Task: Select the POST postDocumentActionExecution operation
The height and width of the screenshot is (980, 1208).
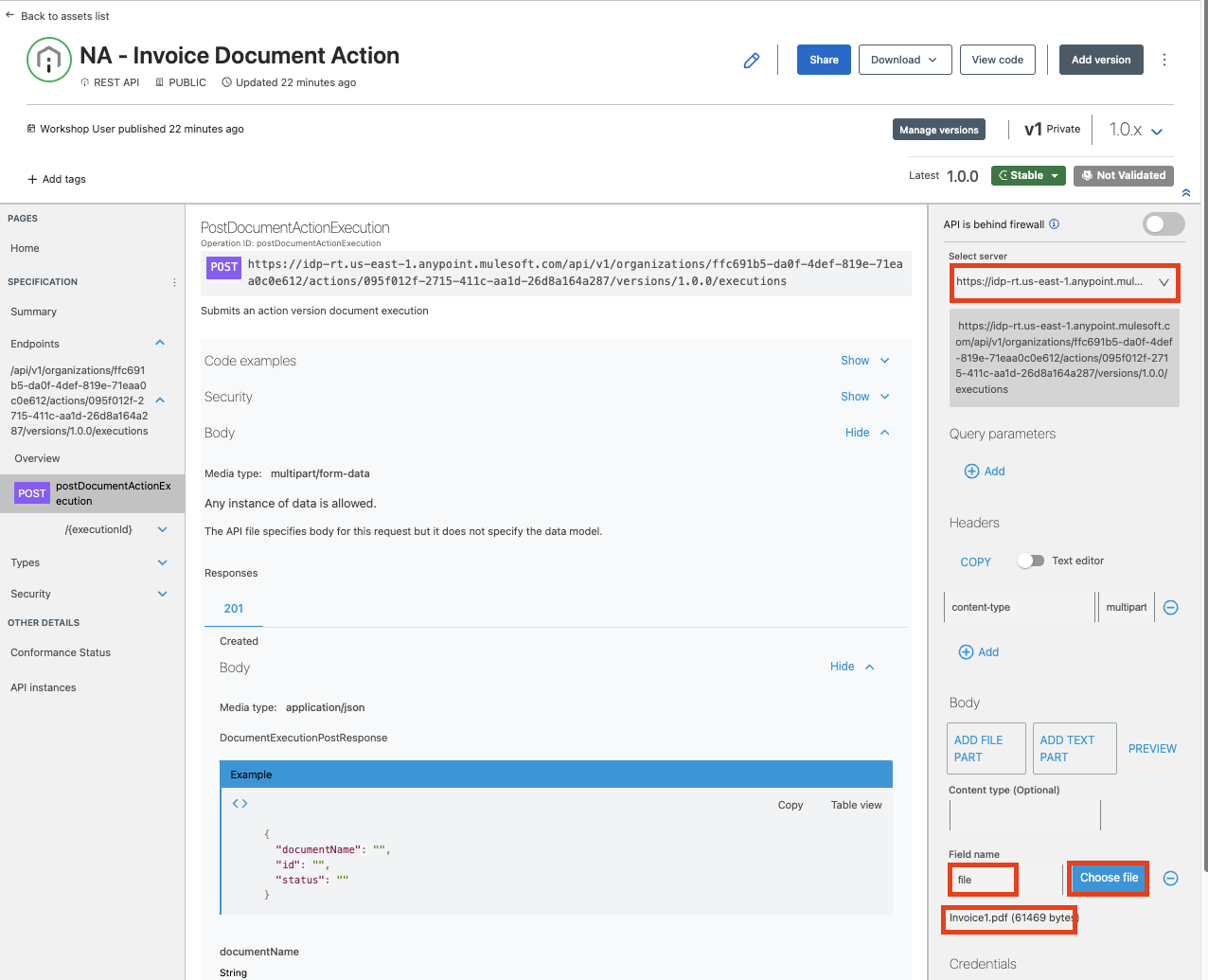Action: [x=92, y=493]
